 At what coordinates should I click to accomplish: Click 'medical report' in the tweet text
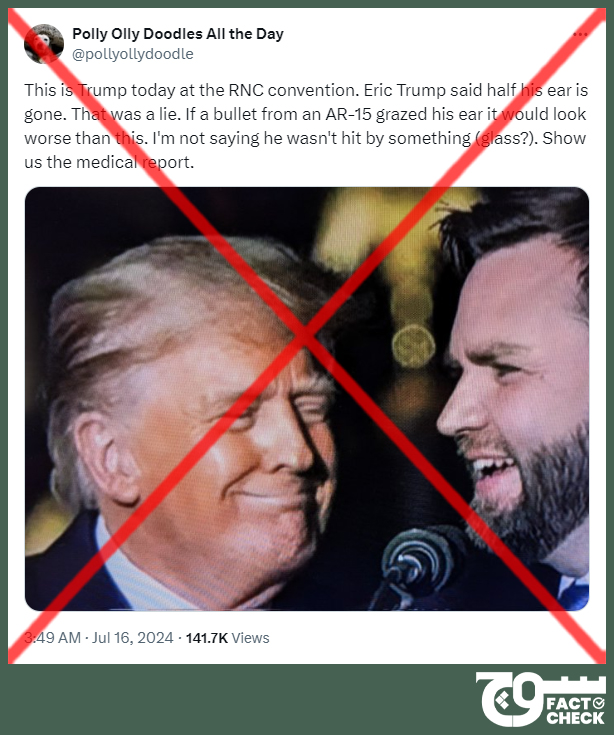135,162
